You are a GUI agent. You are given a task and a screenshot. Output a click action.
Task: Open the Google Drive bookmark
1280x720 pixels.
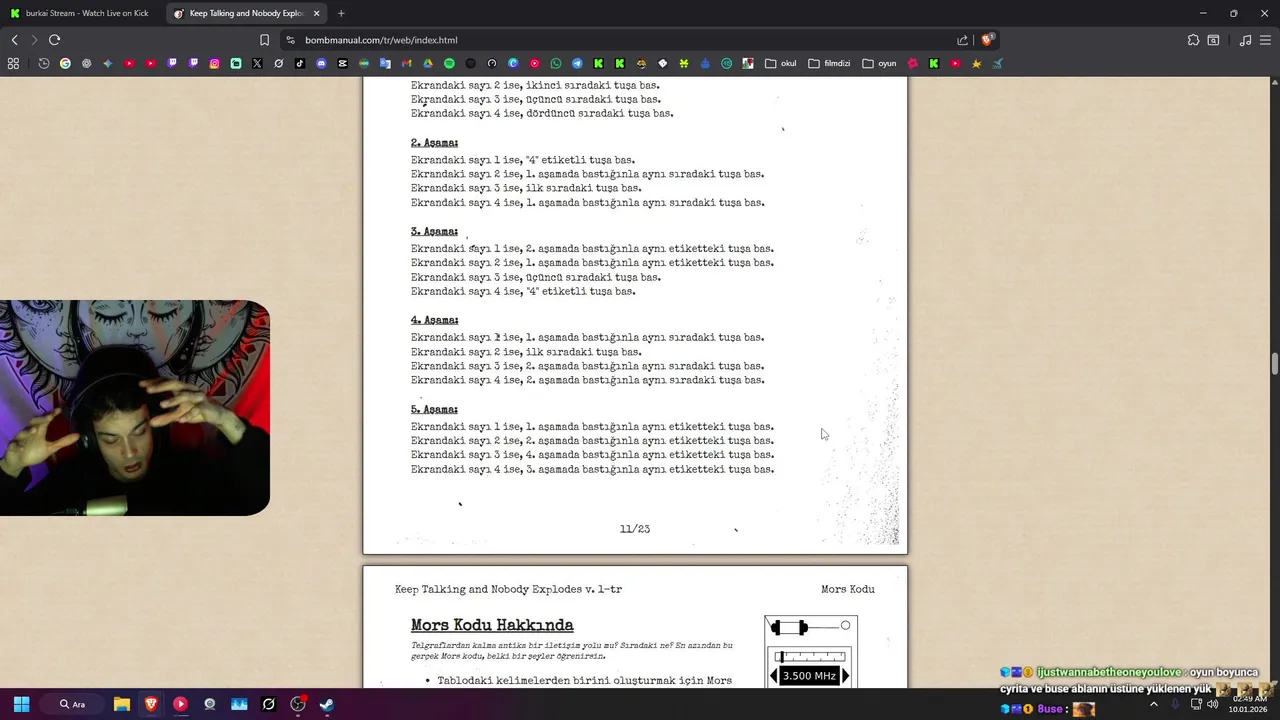pos(428,63)
